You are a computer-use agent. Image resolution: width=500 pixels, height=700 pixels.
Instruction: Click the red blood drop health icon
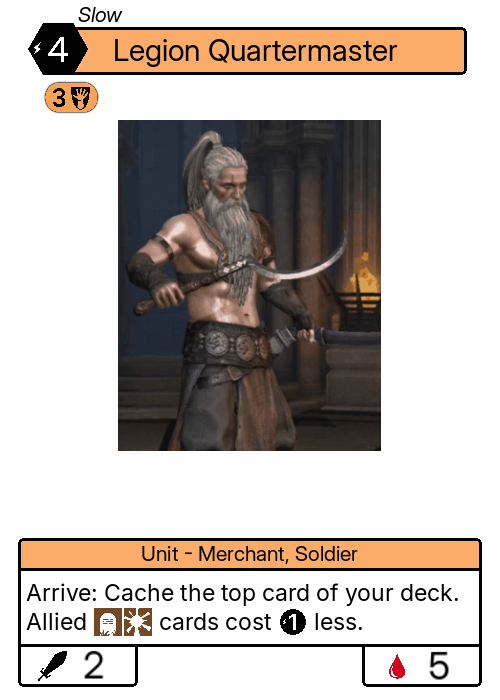[x=397, y=667]
